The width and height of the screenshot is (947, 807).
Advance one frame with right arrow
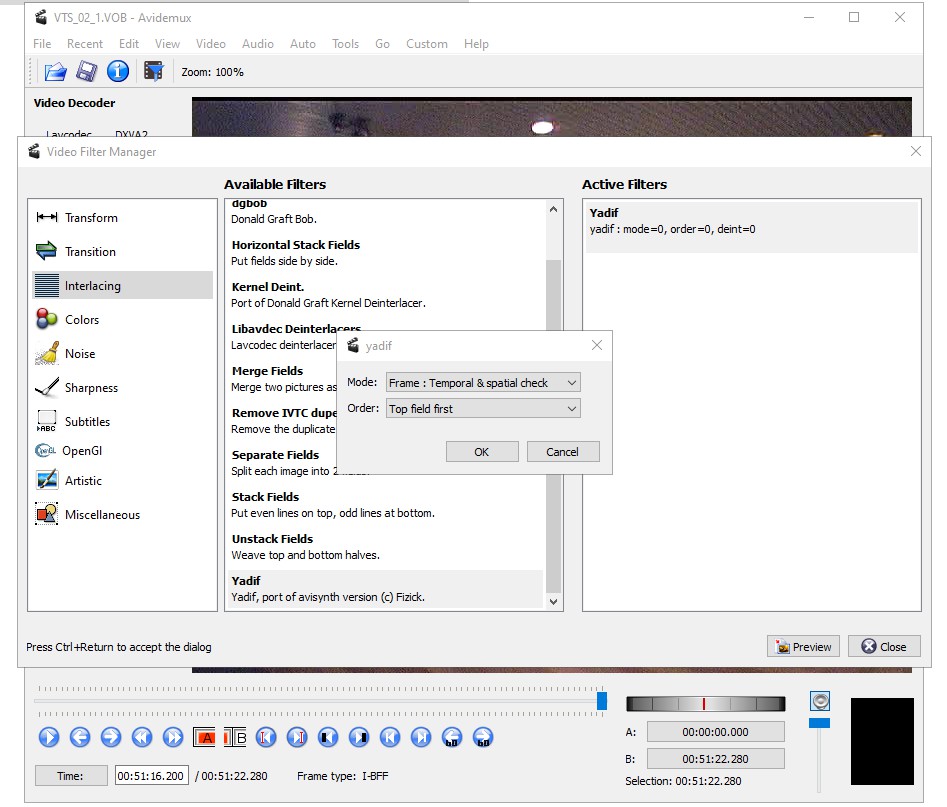coord(111,737)
